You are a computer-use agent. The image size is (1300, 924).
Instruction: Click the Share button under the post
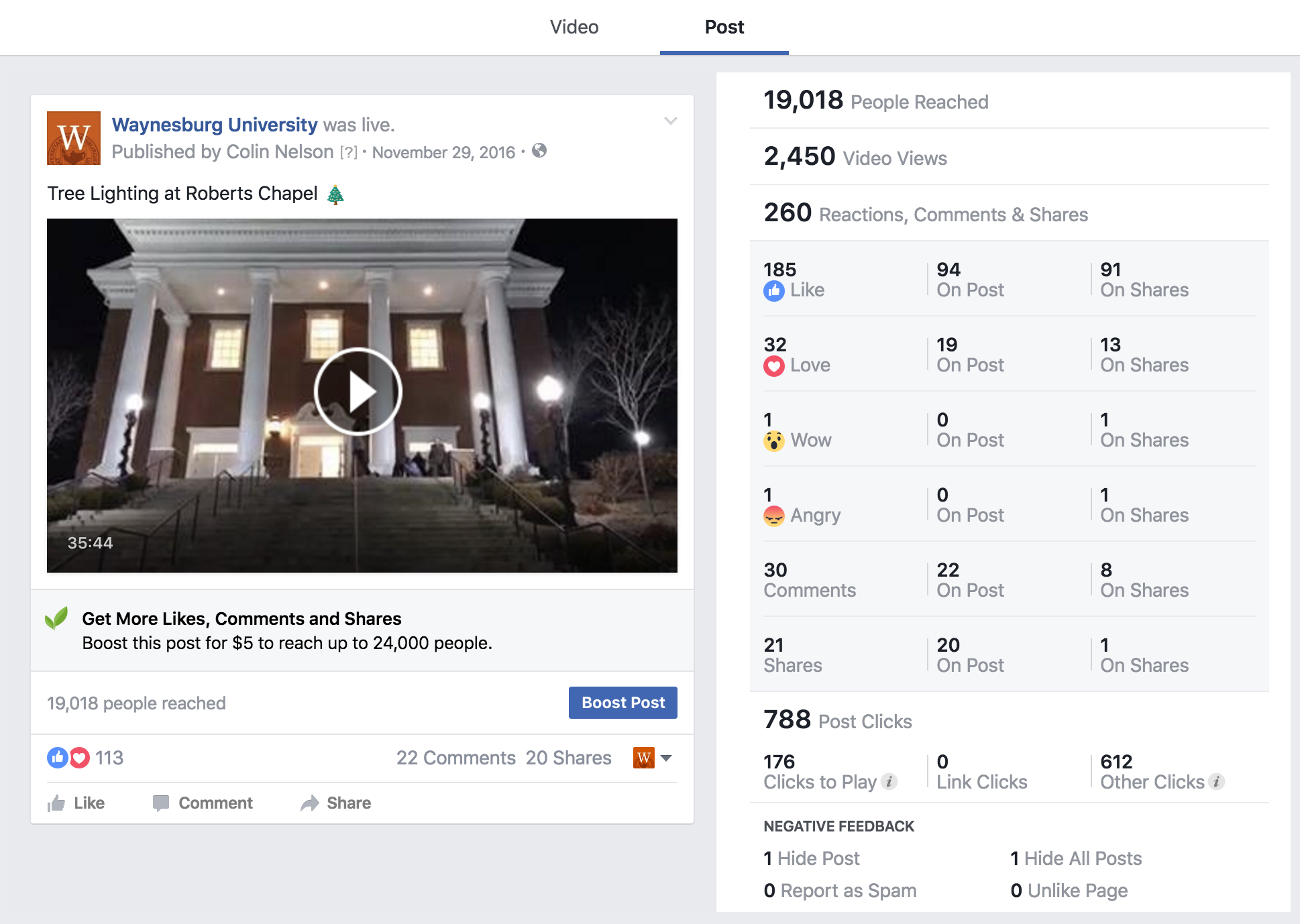(x=336, y=803)
